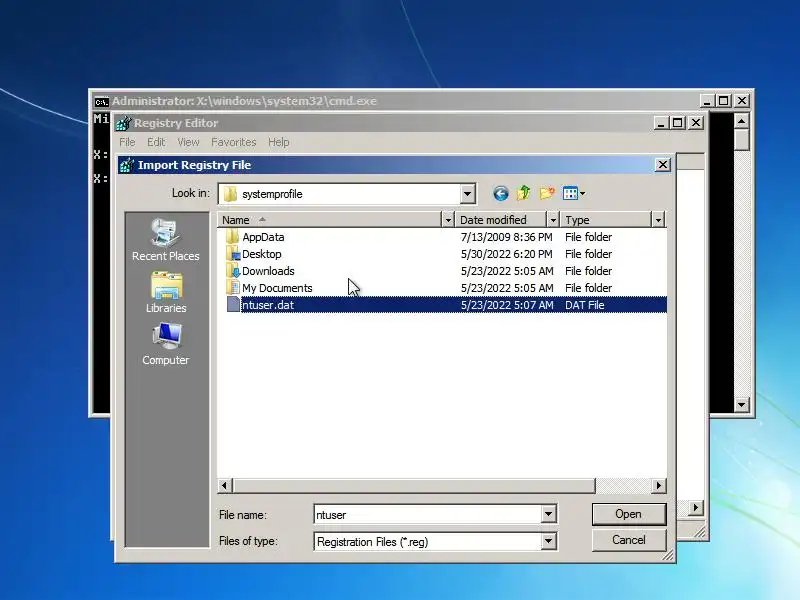Click the Registry Editor right scroll arrow

695,508
